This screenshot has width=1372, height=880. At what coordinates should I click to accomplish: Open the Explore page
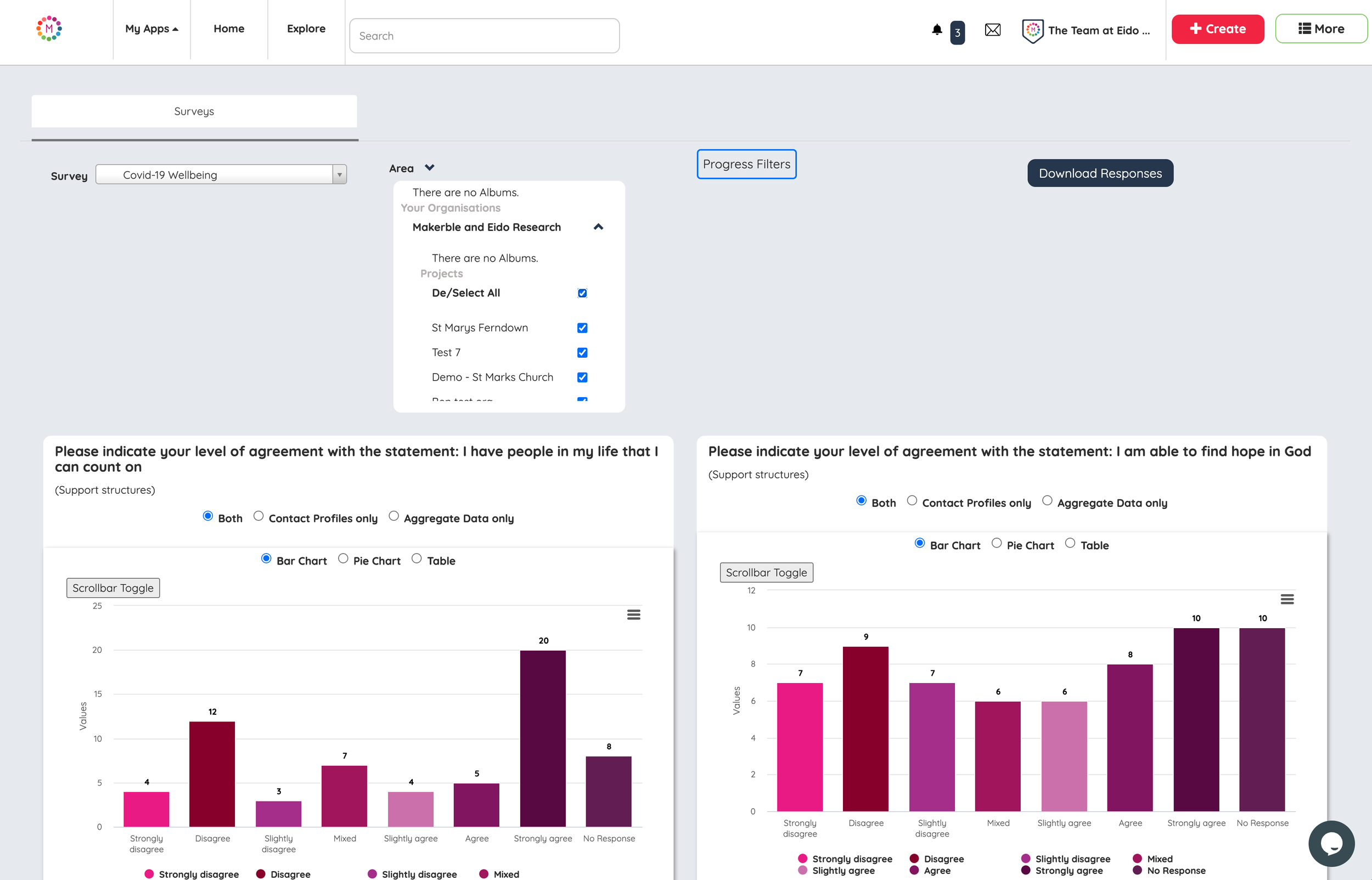306,29
